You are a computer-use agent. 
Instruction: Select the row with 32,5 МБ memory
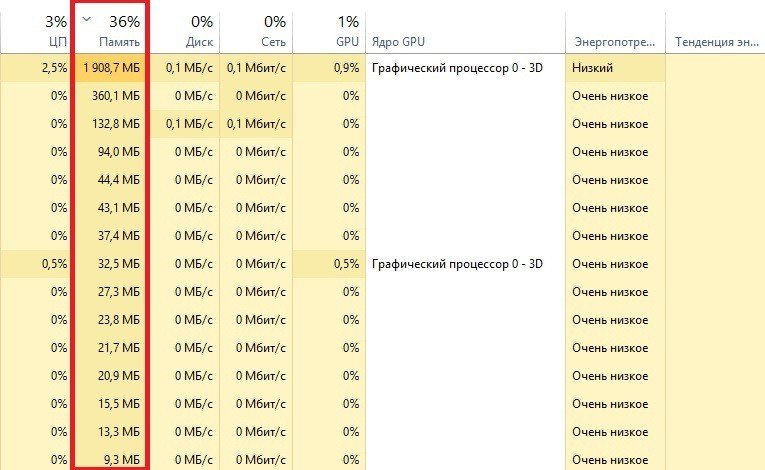382,264
